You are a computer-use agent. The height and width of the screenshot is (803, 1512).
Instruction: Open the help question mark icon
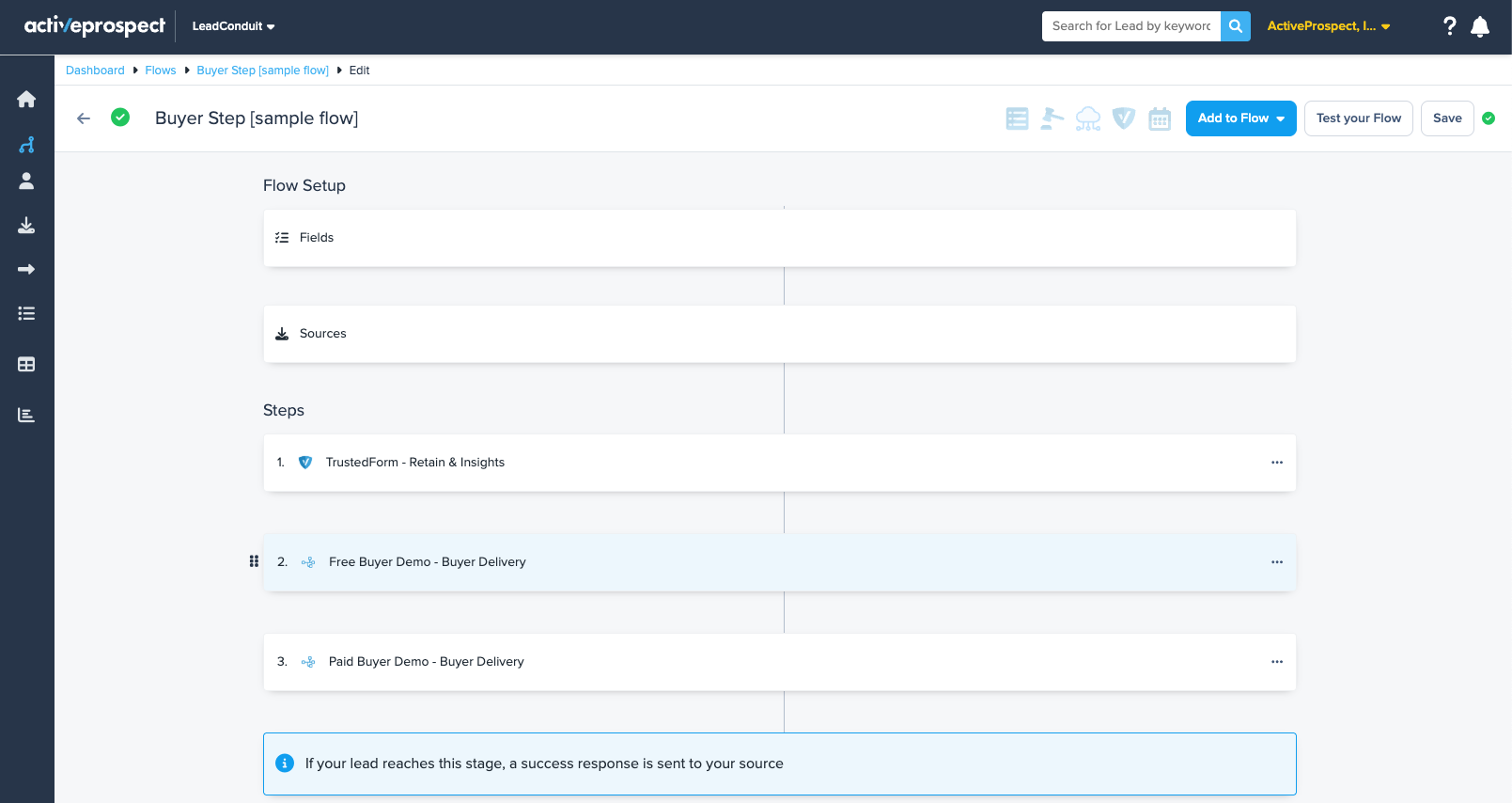pos(1450,26)
